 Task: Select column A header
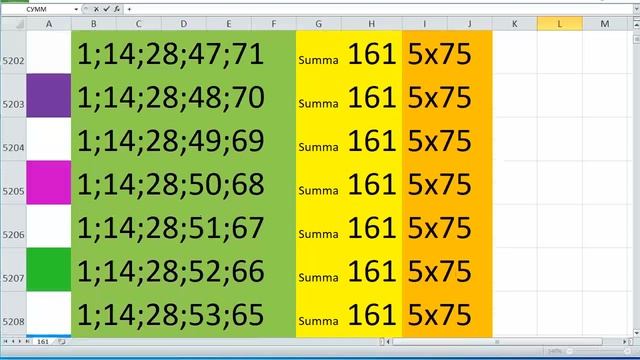[x=49, y=24]
